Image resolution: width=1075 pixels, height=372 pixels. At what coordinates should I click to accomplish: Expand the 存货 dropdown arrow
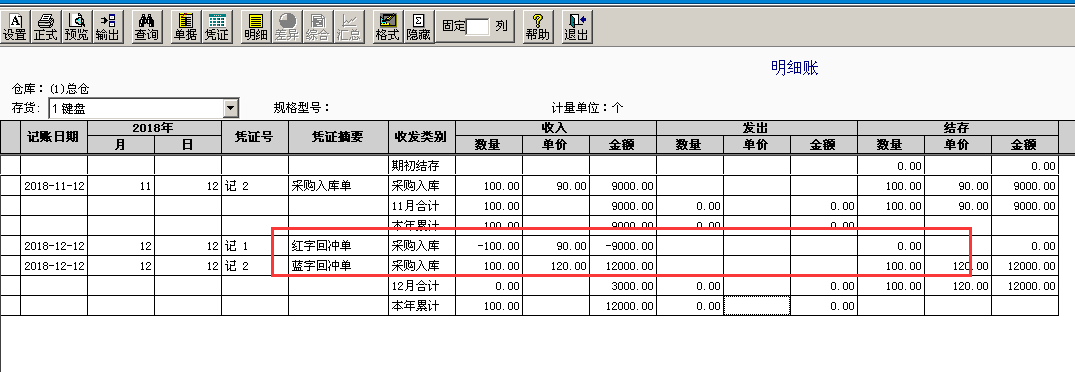click(x=231, y=108)
